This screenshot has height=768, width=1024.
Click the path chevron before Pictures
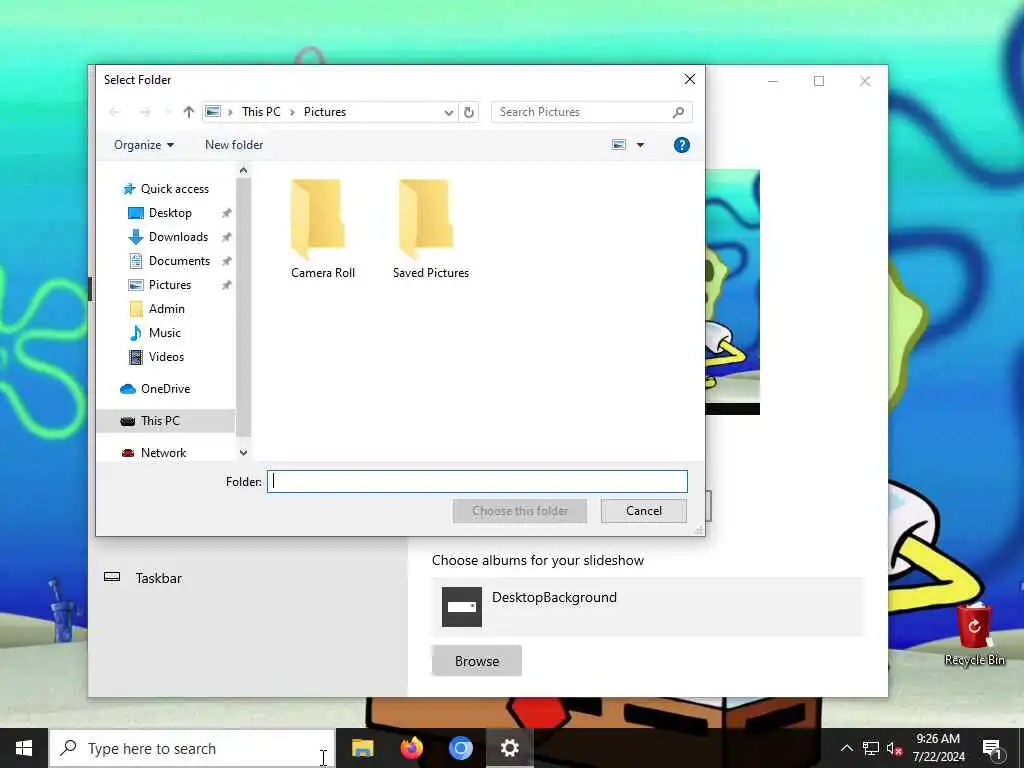click(x=292, y=112)
